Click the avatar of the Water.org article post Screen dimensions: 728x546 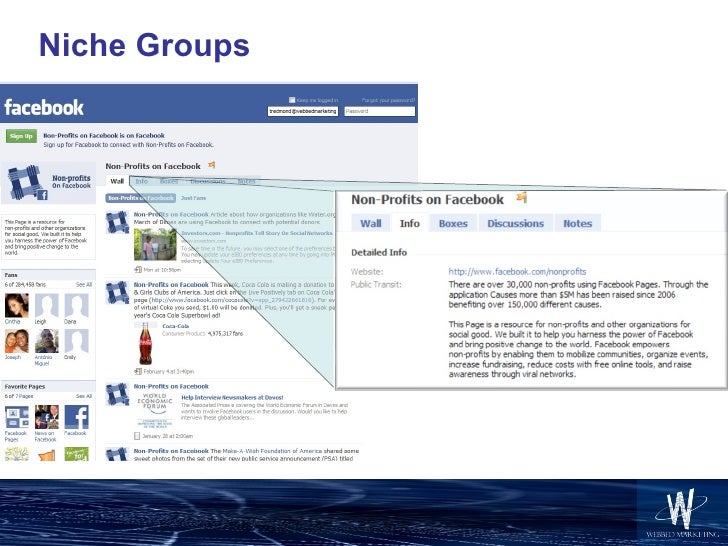pyautogui.click(x=117, y=222)
